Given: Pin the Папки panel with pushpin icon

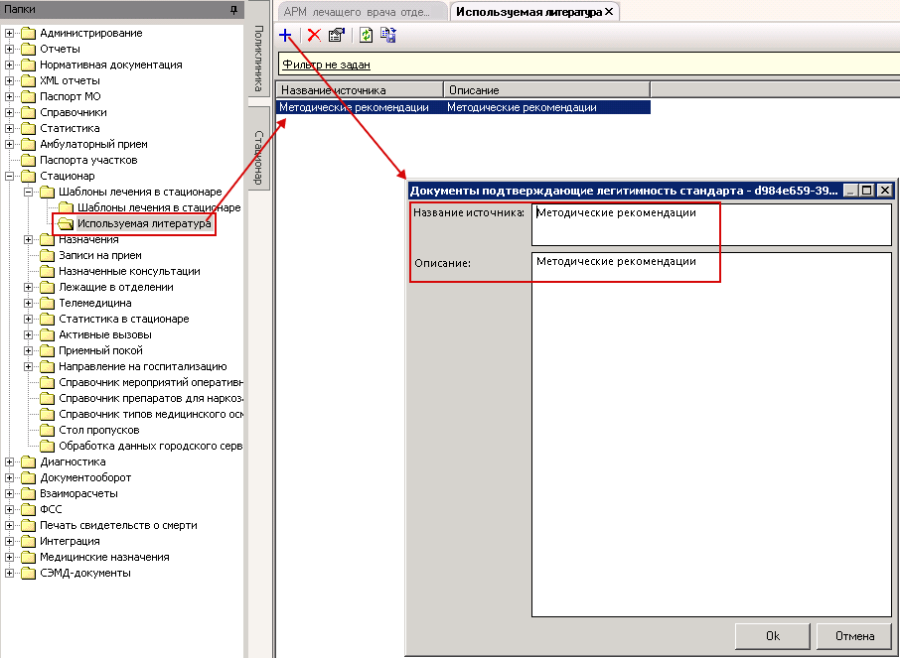Looking at the screenshot, I should 234,10.
